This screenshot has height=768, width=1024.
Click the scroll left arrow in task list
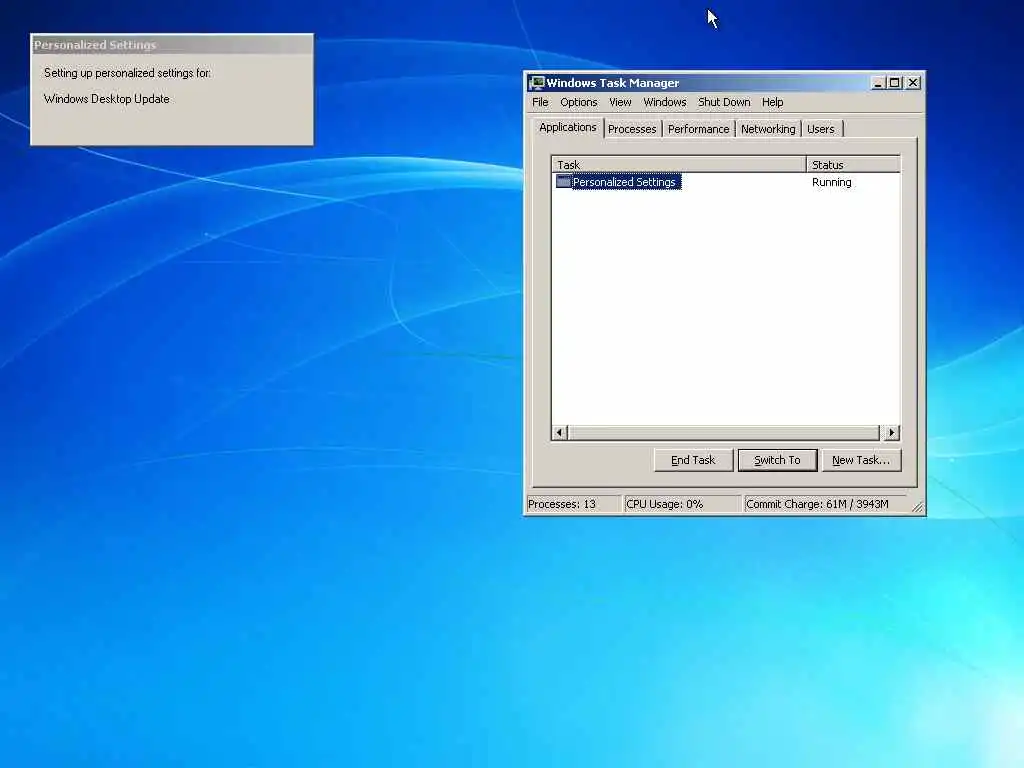[x=560, y=432]
